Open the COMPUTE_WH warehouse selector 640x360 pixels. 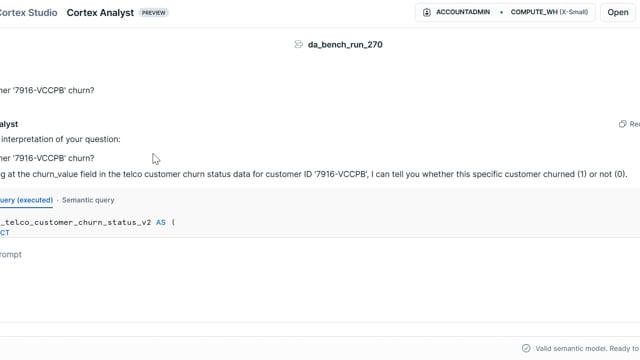[545, 12]
